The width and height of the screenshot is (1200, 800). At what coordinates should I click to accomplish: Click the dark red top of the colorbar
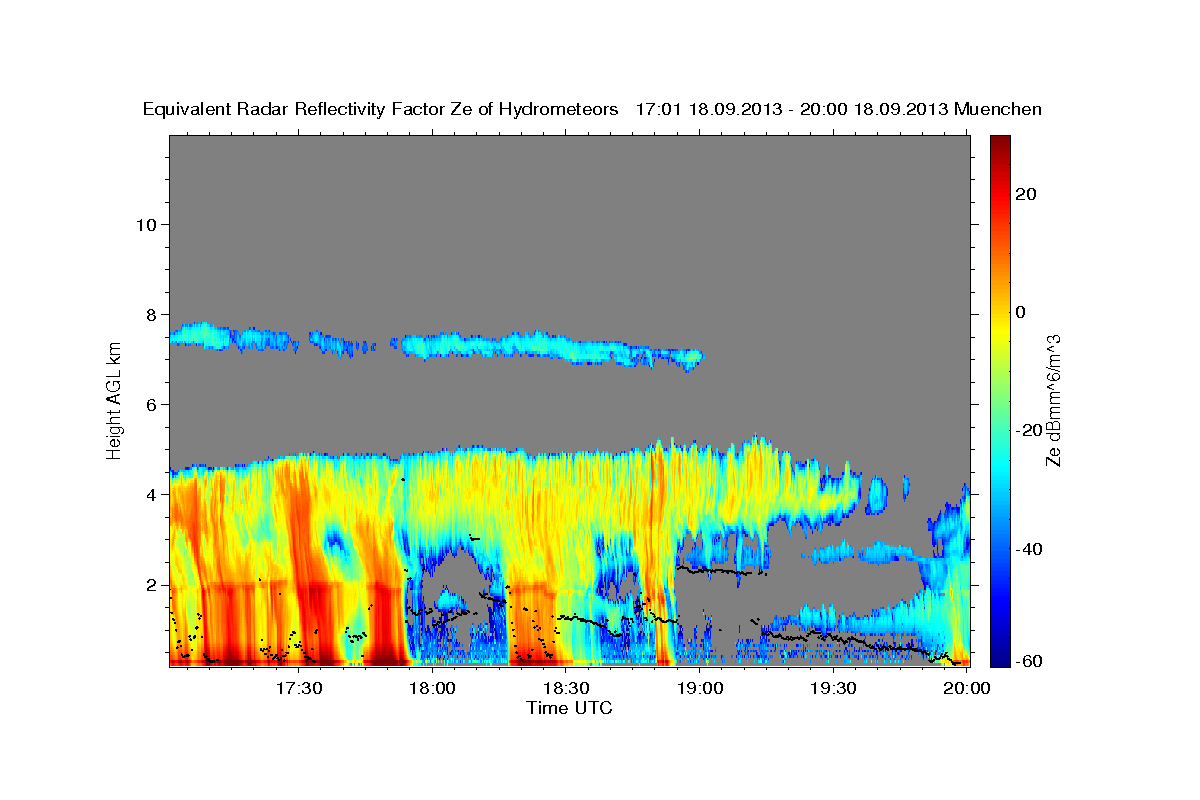1000,142
